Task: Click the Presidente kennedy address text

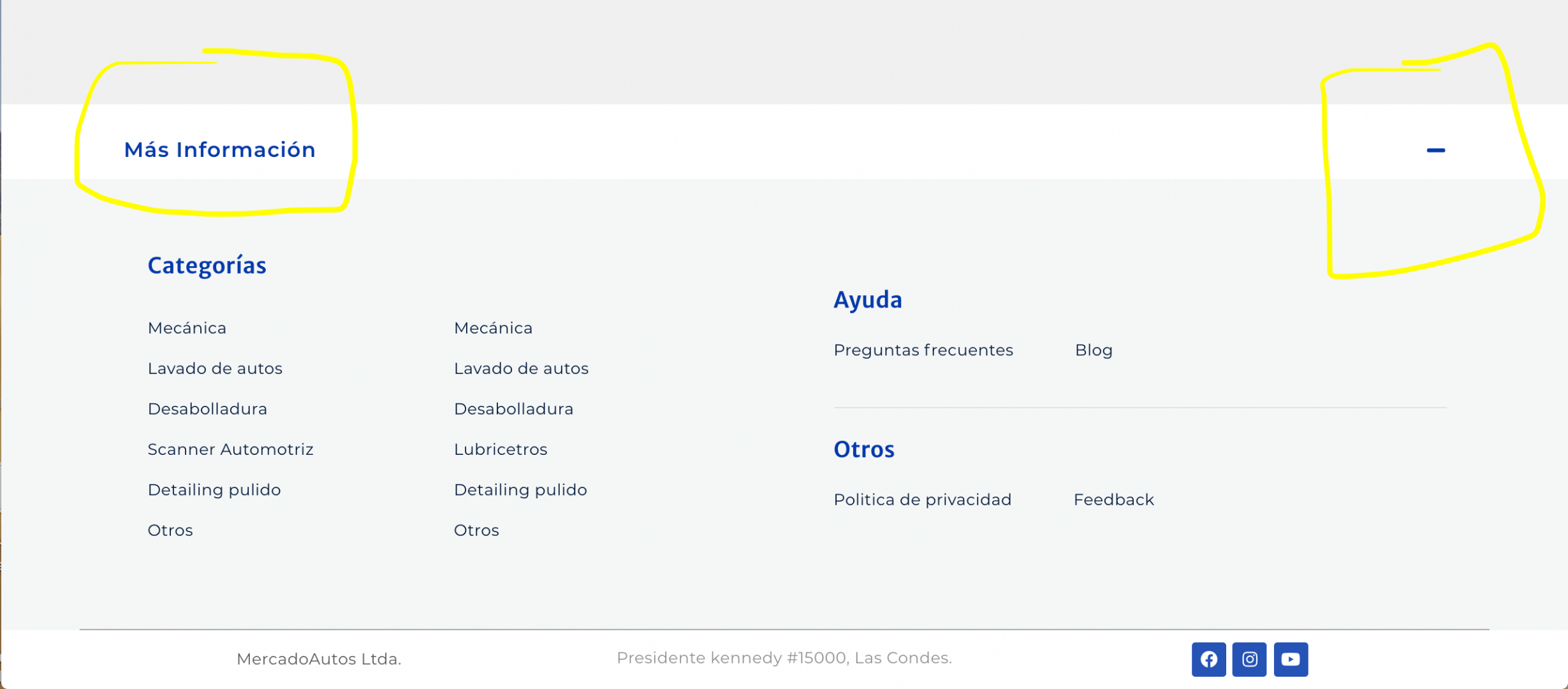Action: [784, 658]
